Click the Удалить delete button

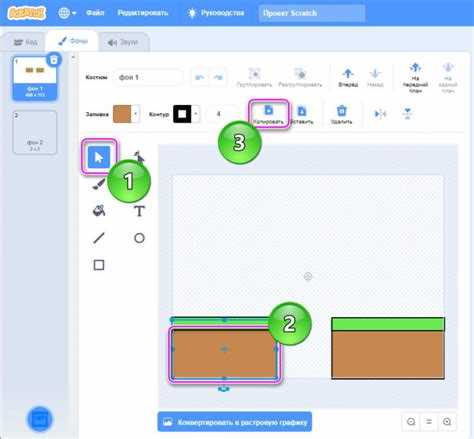[342, 114]
